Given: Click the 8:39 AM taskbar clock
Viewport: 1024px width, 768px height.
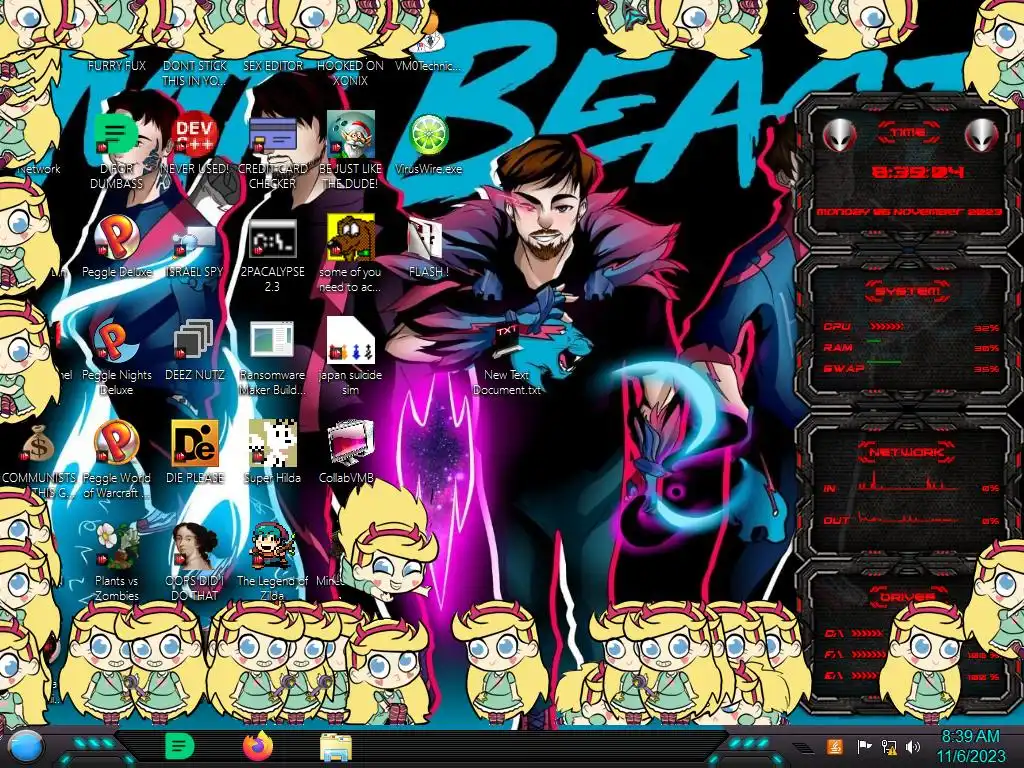Looking at the screenshot, I should tap(970, 746).
